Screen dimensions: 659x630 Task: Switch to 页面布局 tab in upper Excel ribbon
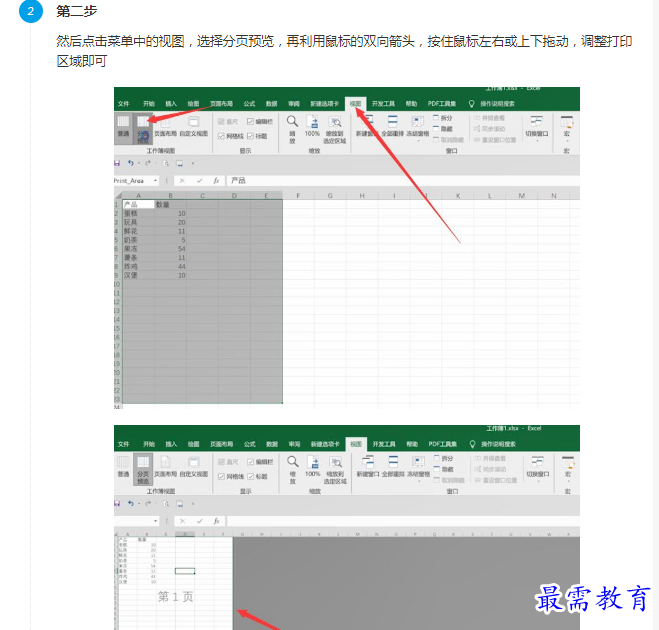[221, 104]
